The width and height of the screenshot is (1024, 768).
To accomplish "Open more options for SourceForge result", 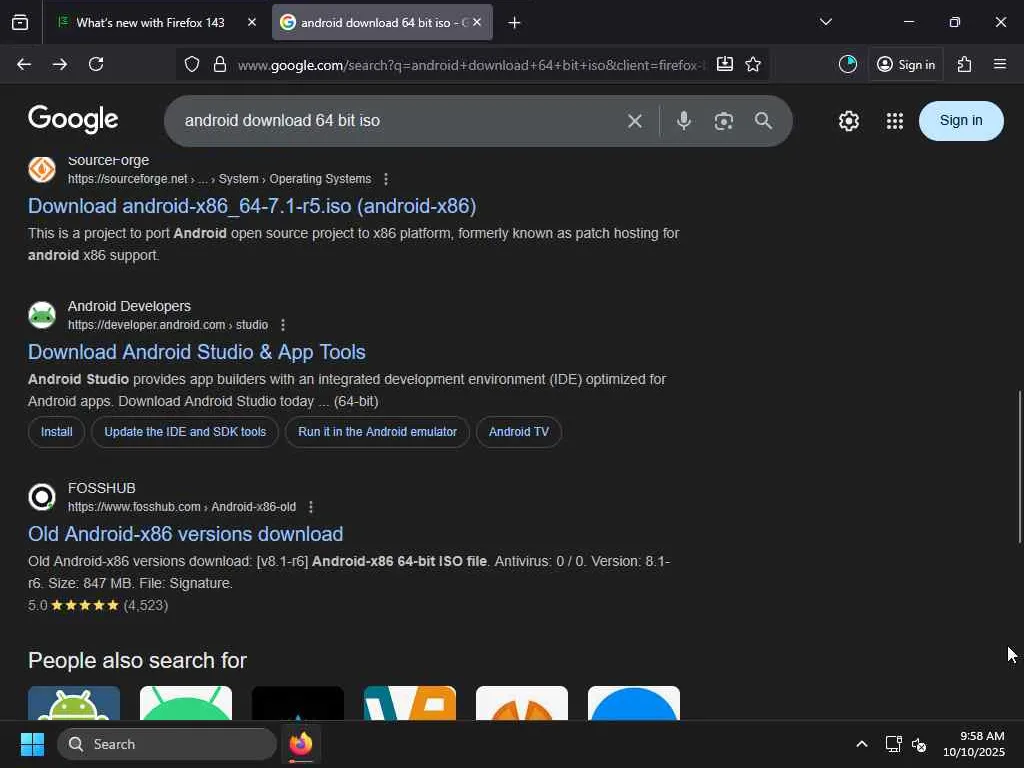I will [386, 179].
